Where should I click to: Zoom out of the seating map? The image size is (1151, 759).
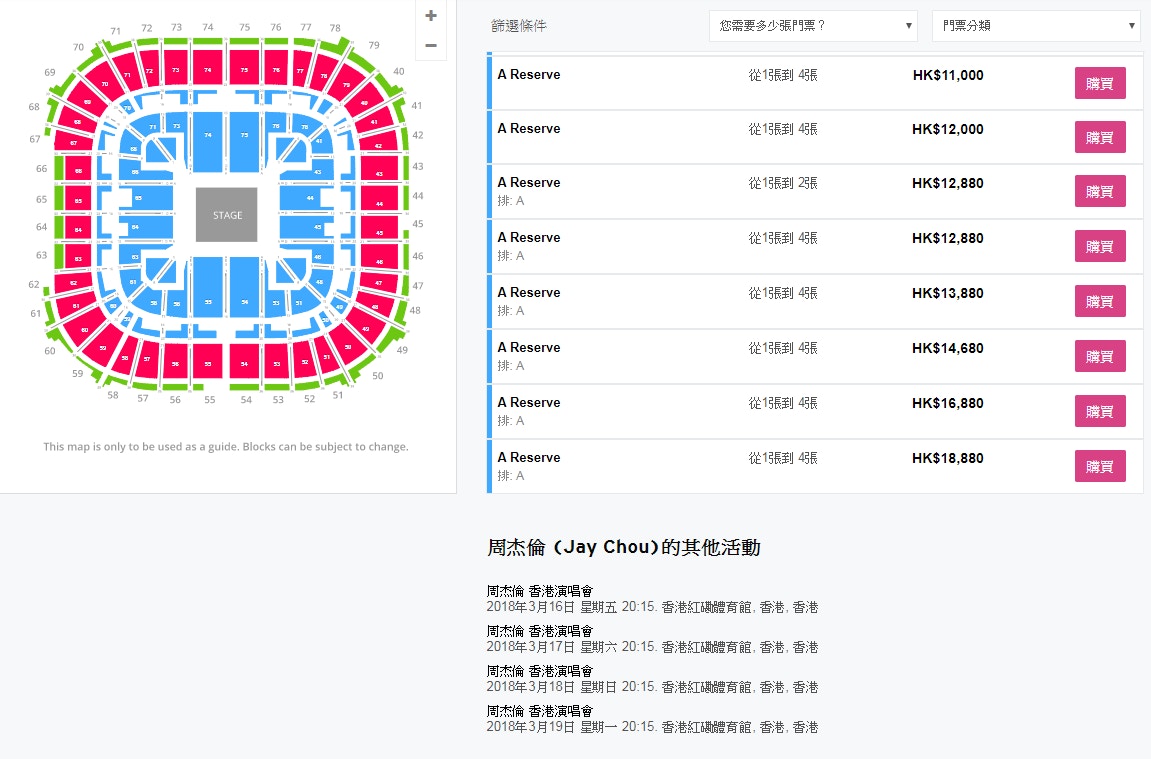click(431, 46)
